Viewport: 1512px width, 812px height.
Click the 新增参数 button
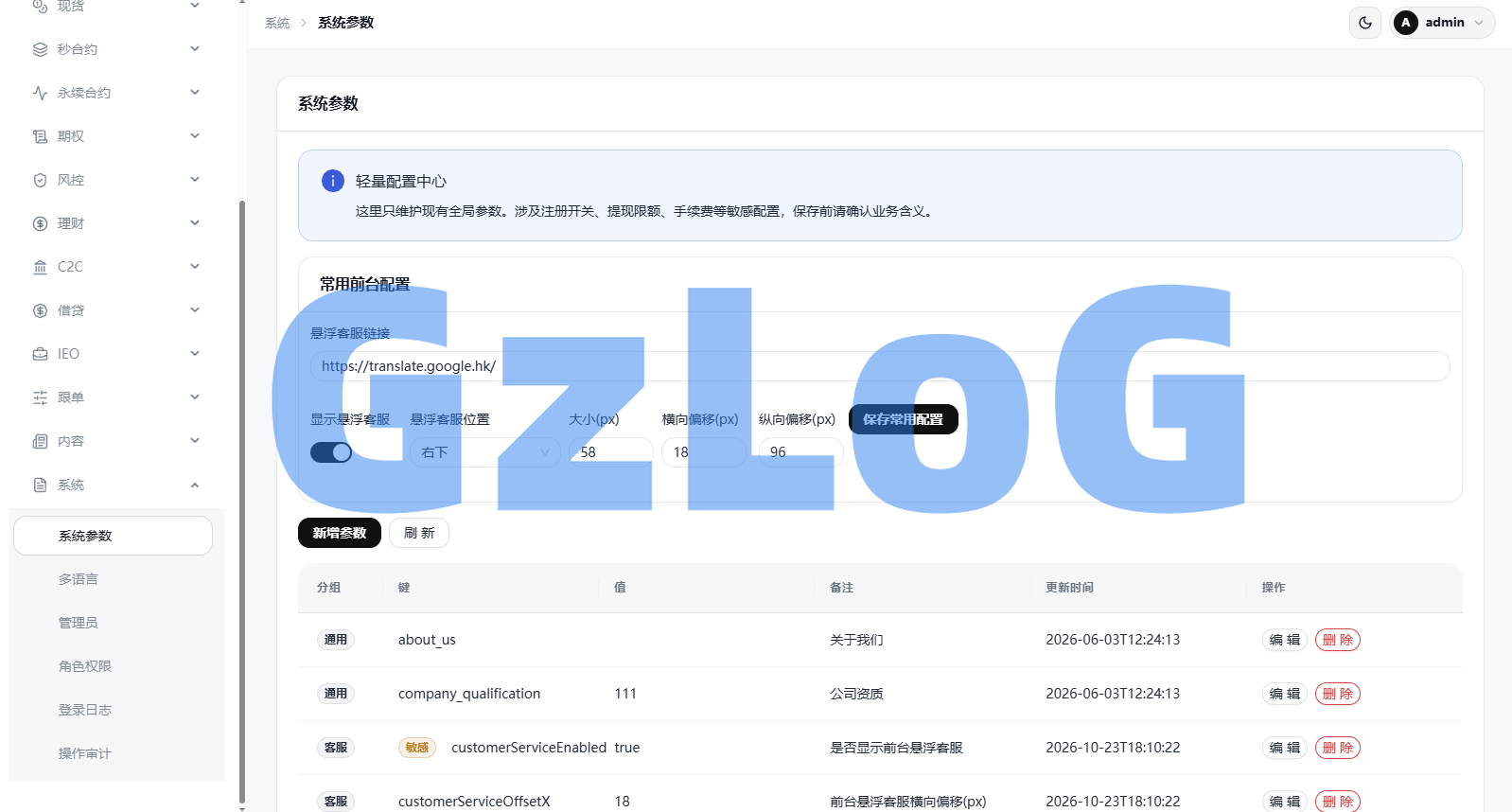click(340, 533)
